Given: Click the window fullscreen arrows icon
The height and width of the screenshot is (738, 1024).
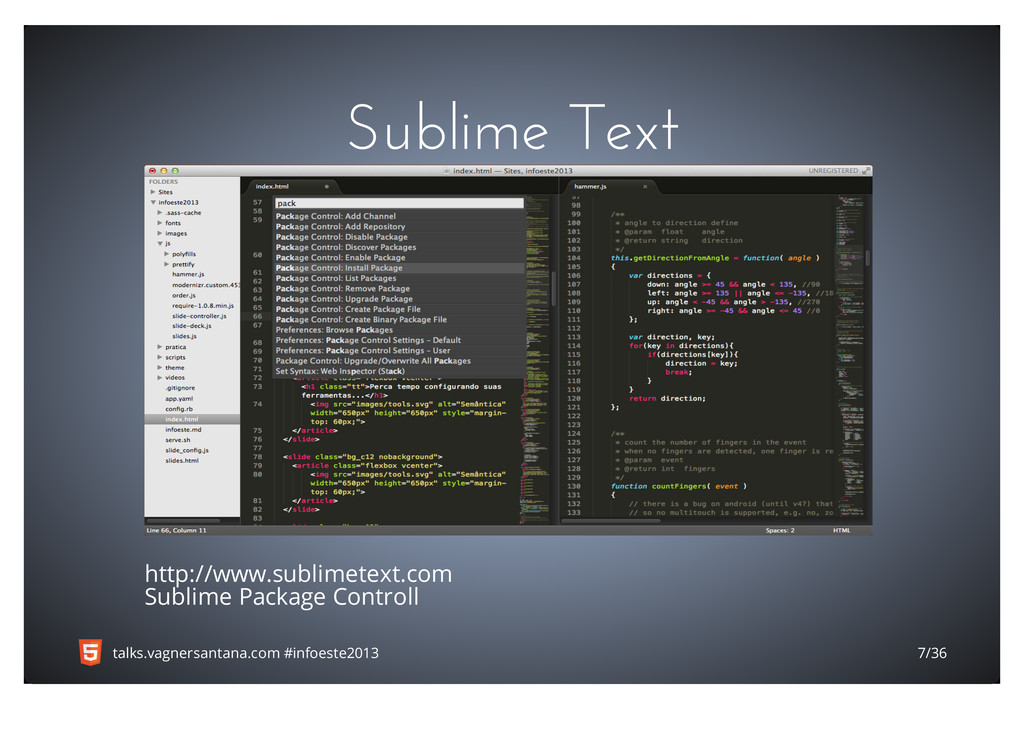Looking at the screenshot, I should pos(866,170).
